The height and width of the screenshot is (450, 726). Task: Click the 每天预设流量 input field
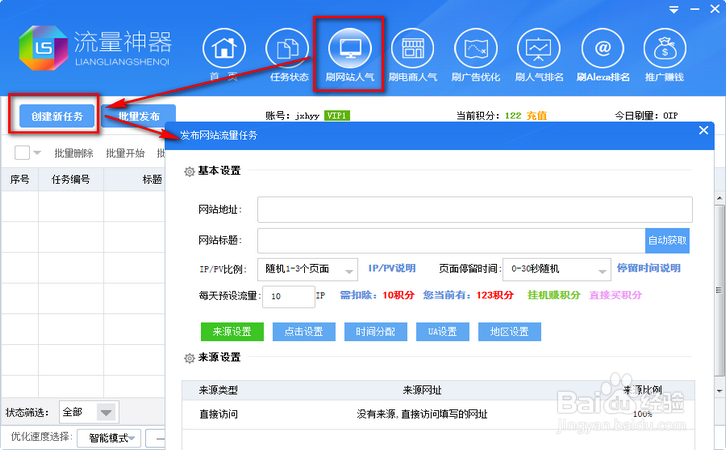[288, 296]
